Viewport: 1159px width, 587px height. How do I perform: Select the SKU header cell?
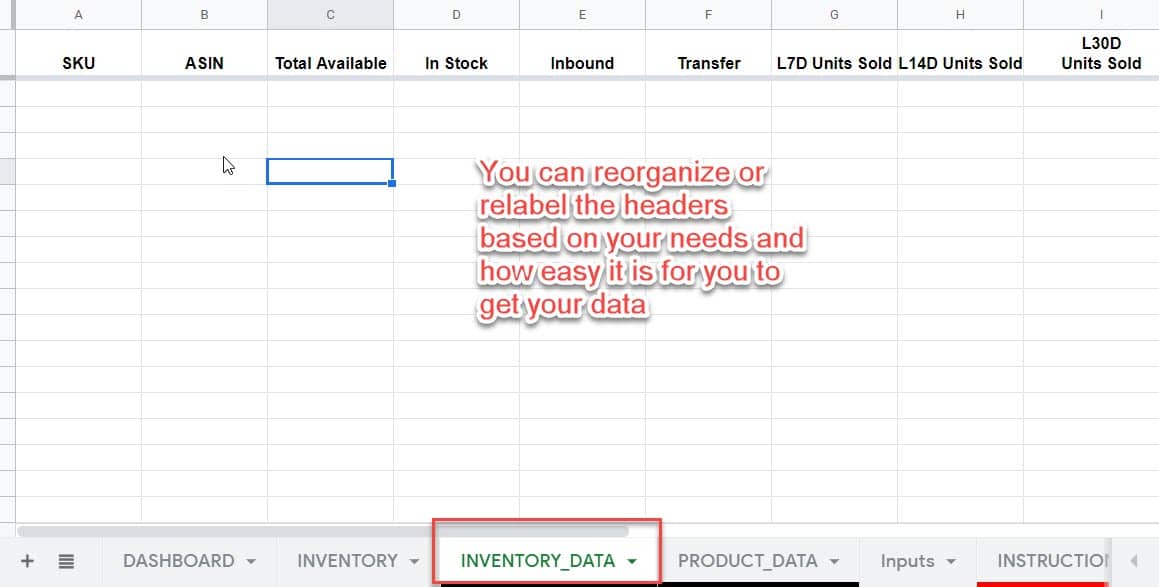[78, 63]
